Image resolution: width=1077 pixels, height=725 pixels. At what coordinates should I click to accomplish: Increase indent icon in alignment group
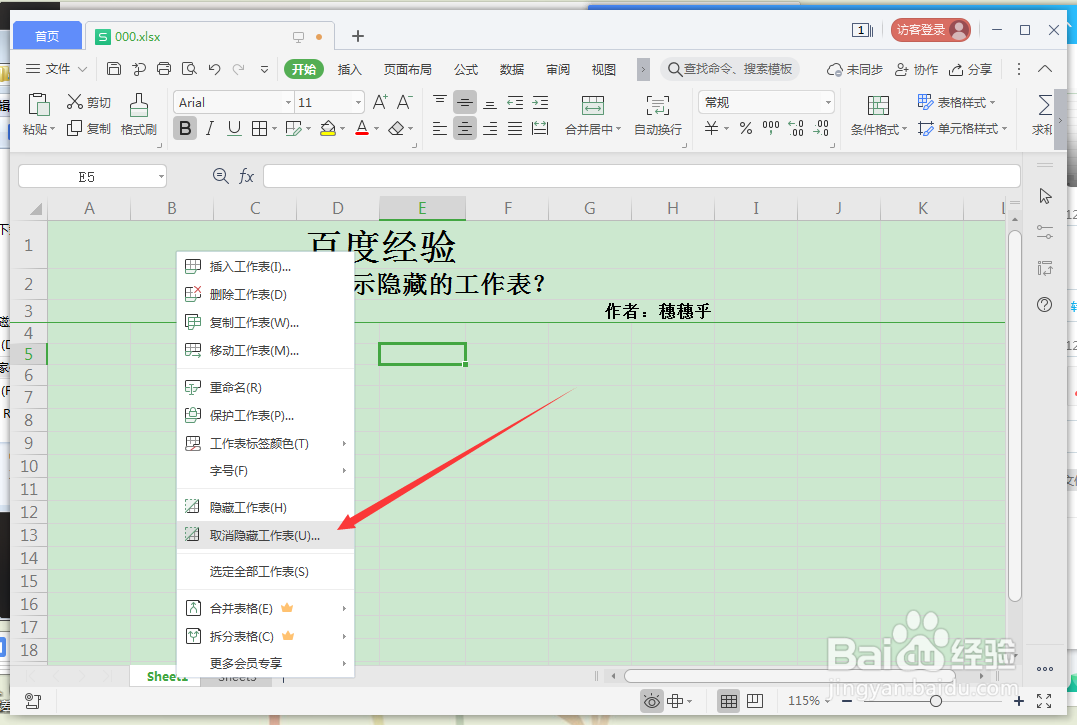click(x=541, y=103)
